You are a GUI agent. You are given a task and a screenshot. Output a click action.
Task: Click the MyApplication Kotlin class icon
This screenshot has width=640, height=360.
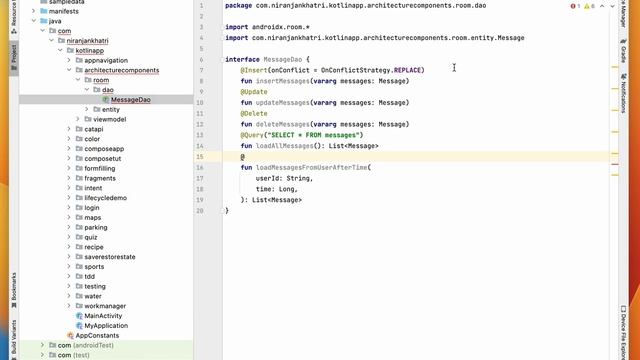79,325
